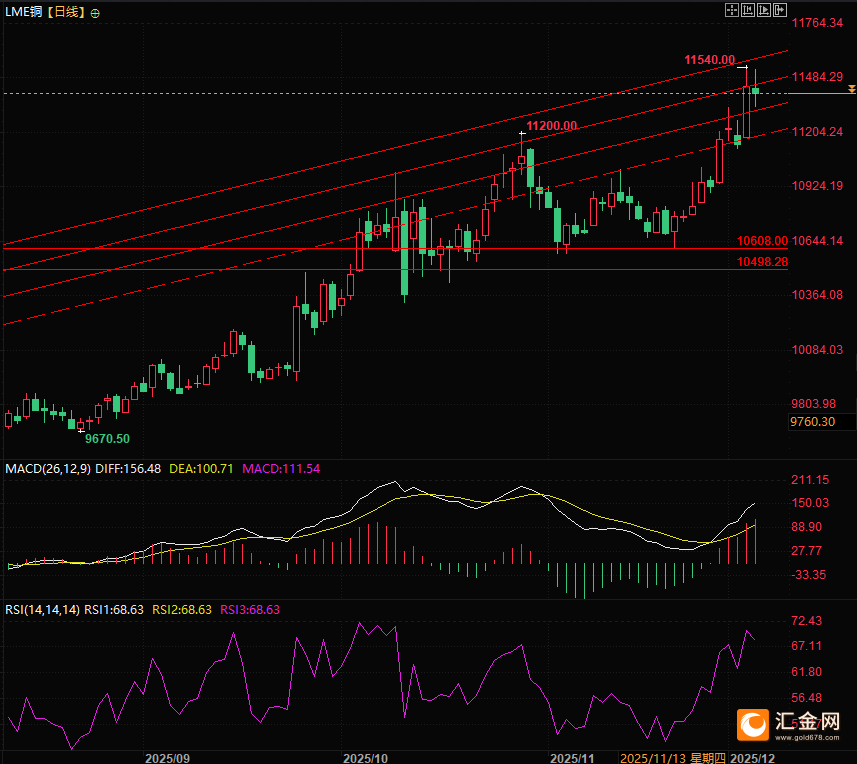Click the DEA:100.71 yellow indicator legend
The image size is (857, 764).
[200, 468]
